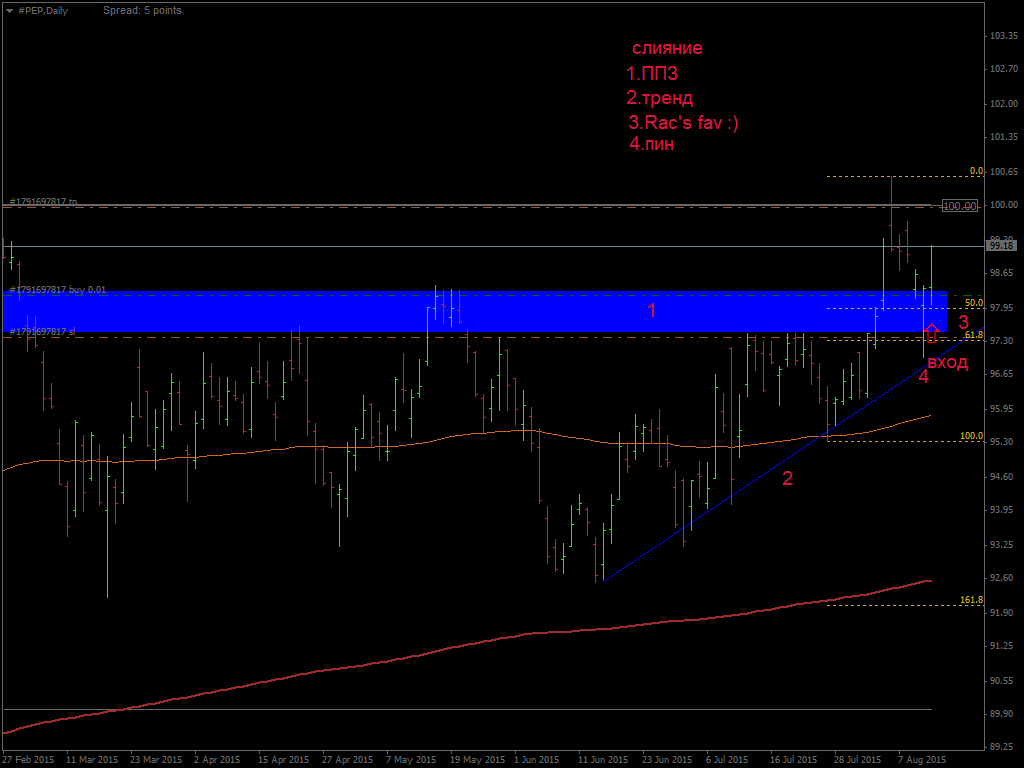
Task: Click the #PEP,Daily chart title
Action: pyautogui.click(x=43, y=10)
